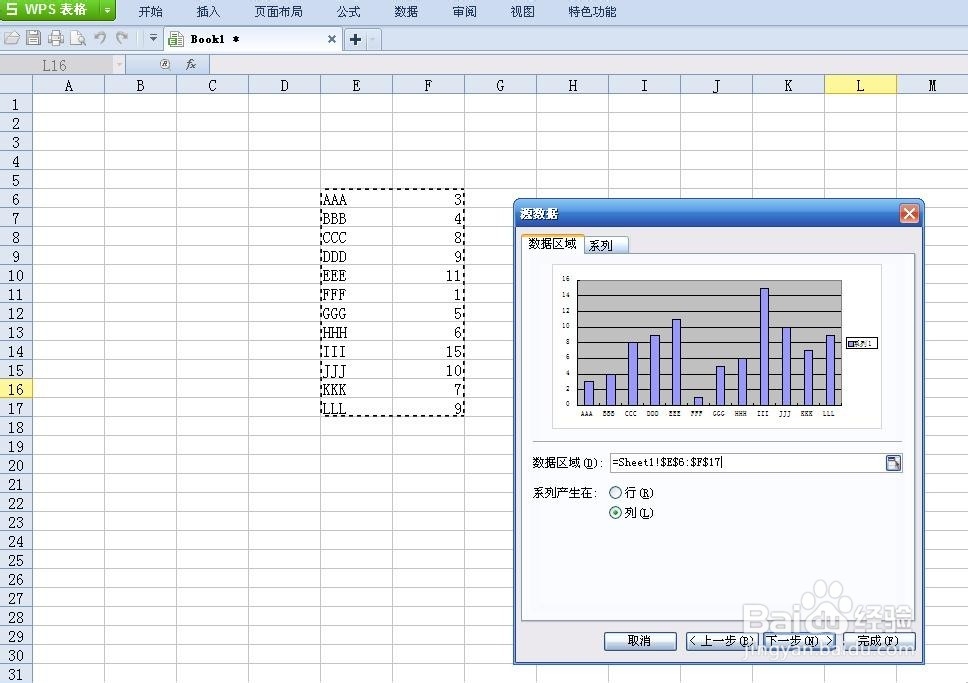Viewport: 968px width, 683px height.
Task: Click cell containing EEE
Action: 356,275
